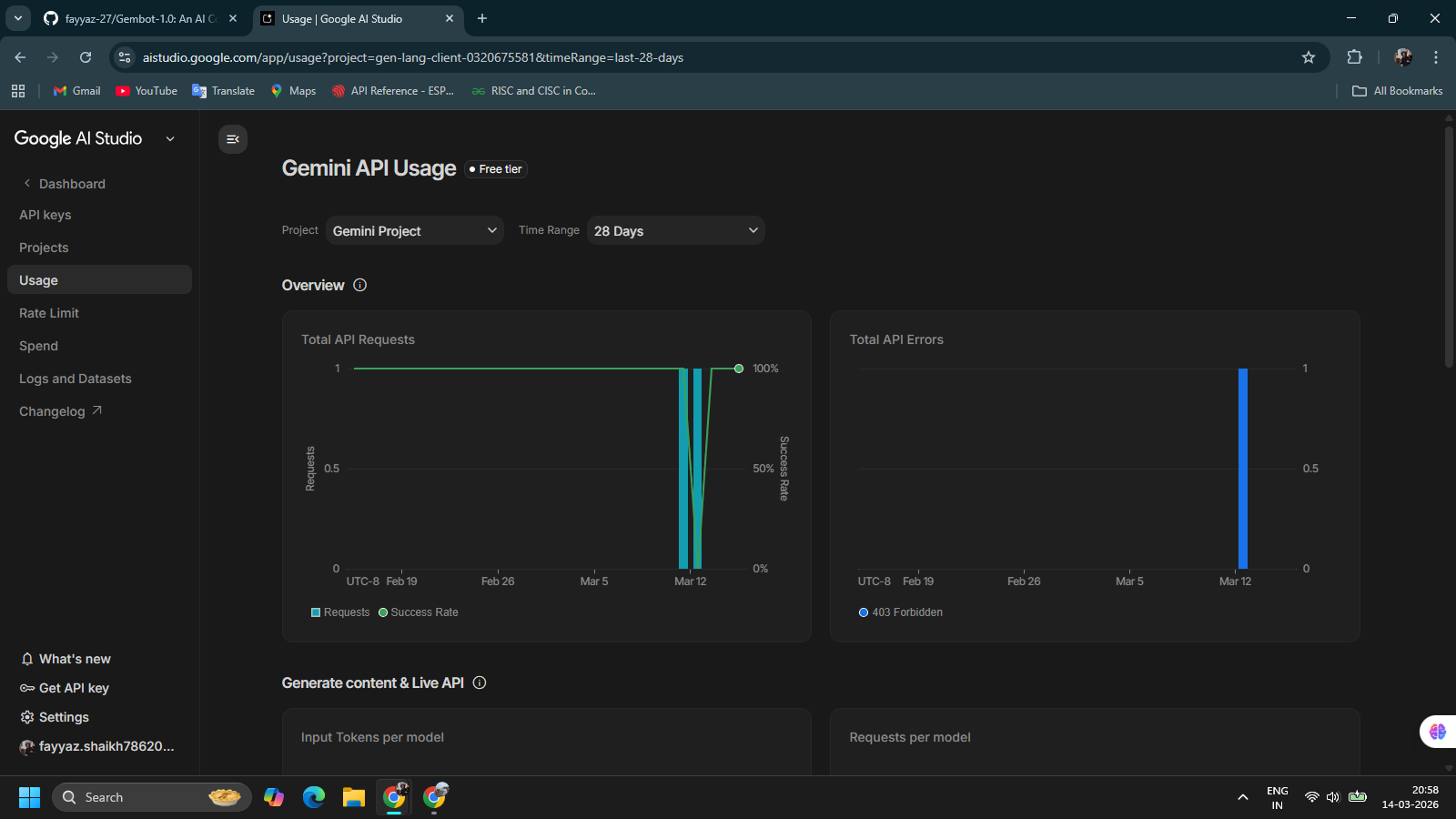Reload the page
Image resolution: width=1456 pixels, height=819 pixels.
click(x=86, y=57)
